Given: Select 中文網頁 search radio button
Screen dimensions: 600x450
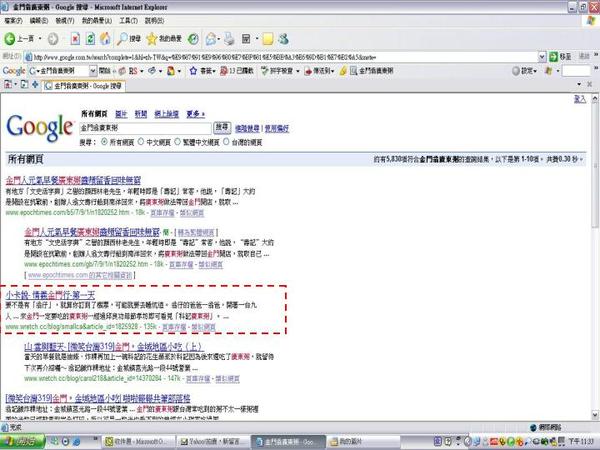Looking at the screenshot, I should (141, 142).
